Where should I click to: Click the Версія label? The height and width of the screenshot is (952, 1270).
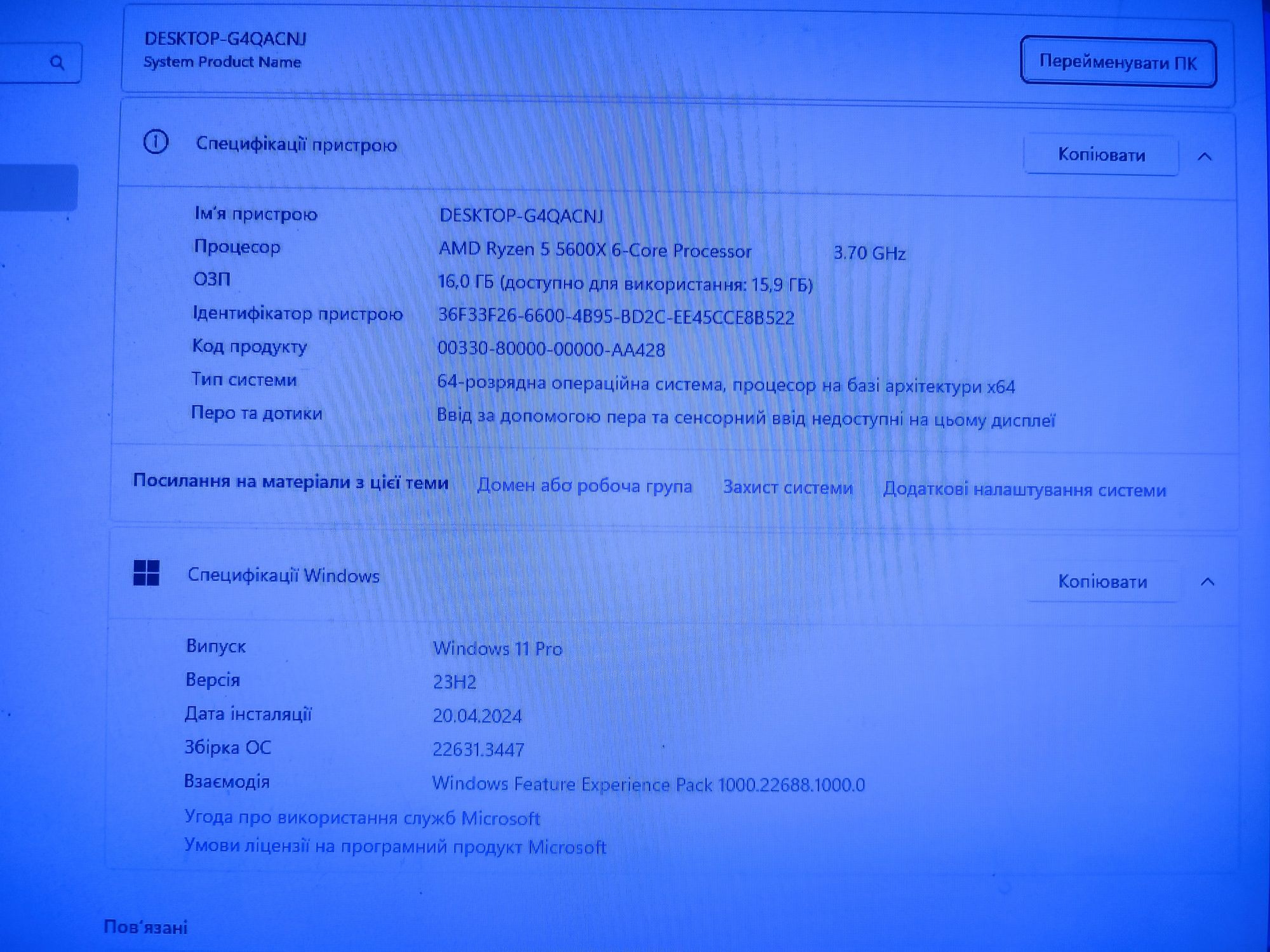213,680
